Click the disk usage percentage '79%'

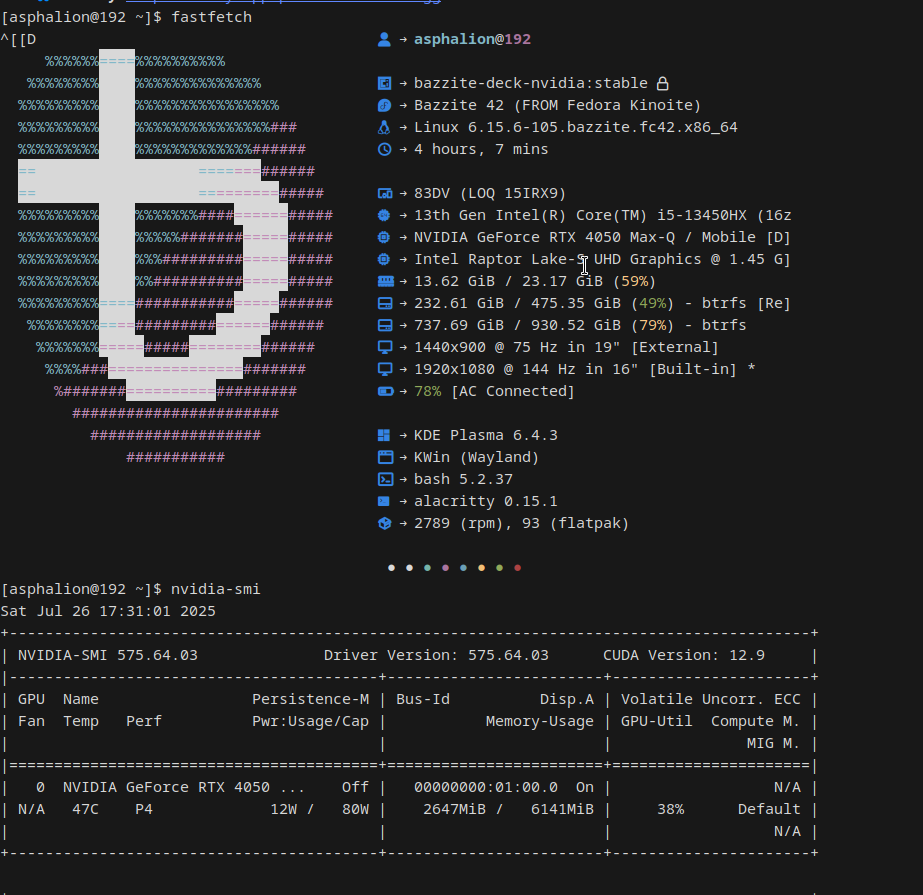pyautogui.click(x=652, y=326)
